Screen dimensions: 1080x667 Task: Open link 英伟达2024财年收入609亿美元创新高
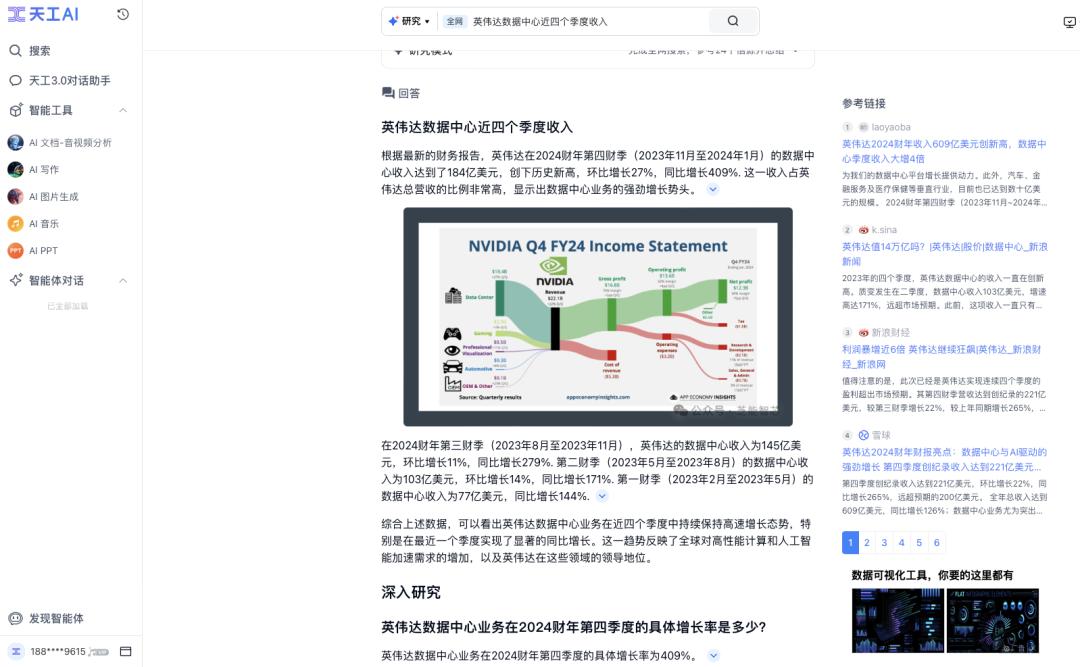(x=944, y=151)
